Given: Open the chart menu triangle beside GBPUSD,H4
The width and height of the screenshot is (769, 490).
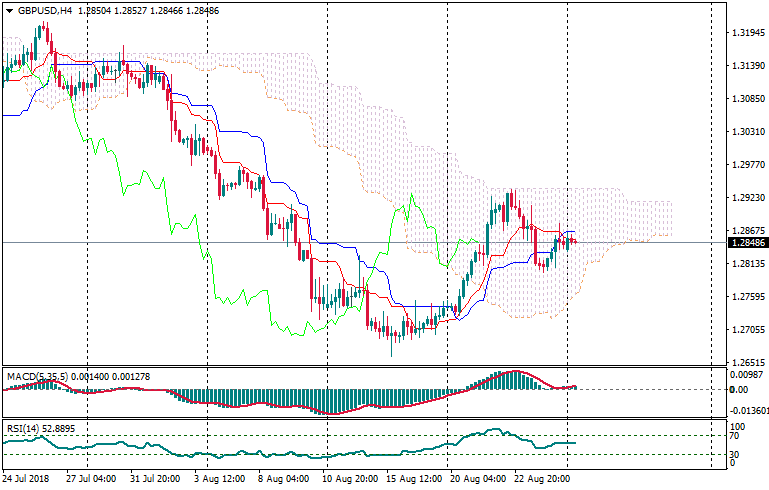Looking at the screenshot, I should [7, 10].
